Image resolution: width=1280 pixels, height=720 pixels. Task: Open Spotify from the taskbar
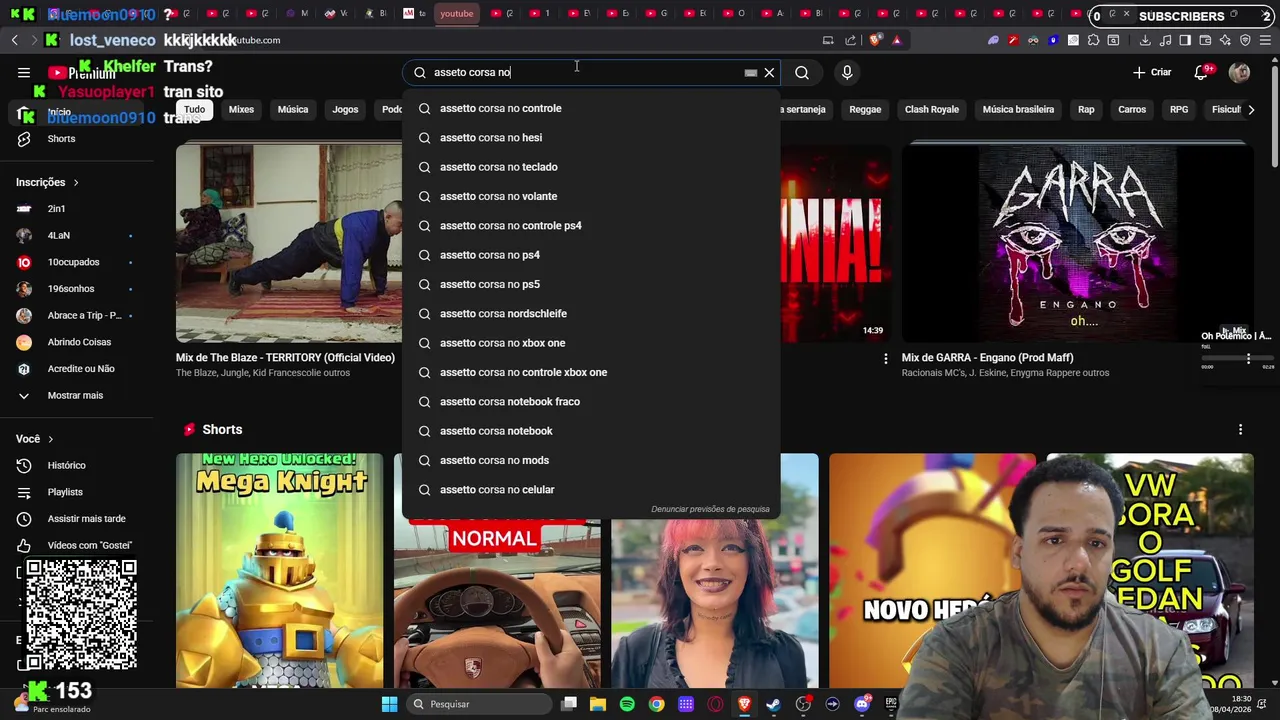coord(627,704)
